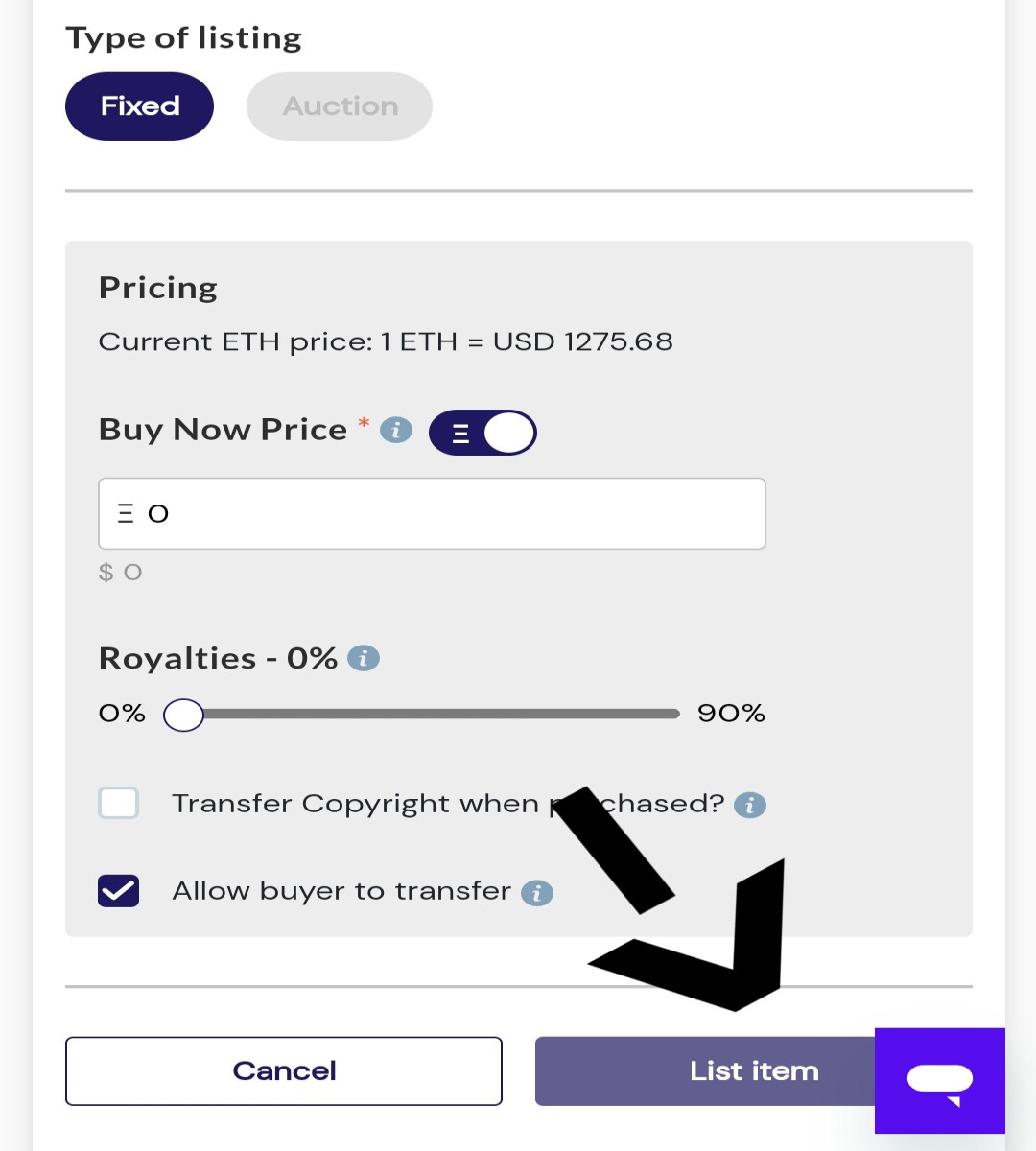This screenshot has height=1151, width=1036.
Task: Select the Fixed listing type
Action: coord(139,106)
